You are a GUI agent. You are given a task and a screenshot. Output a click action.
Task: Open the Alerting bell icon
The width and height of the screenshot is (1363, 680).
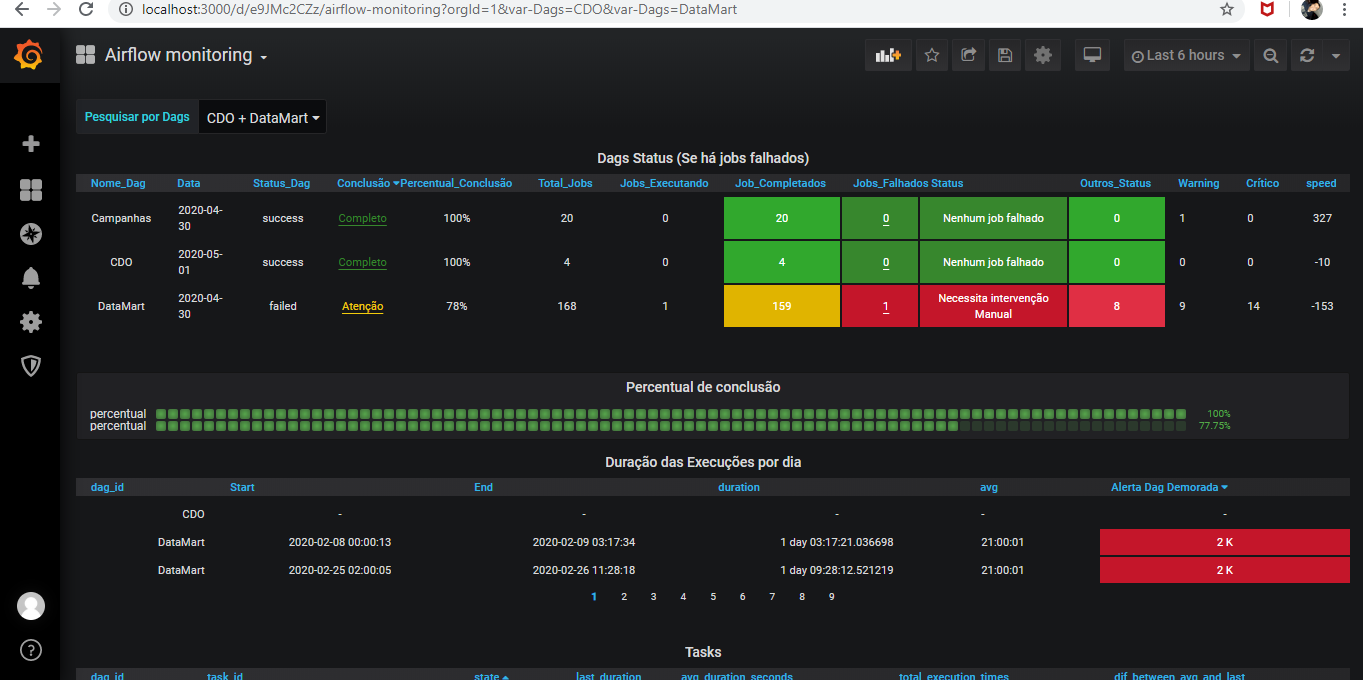pyautogui.click(x=31, y=278)
